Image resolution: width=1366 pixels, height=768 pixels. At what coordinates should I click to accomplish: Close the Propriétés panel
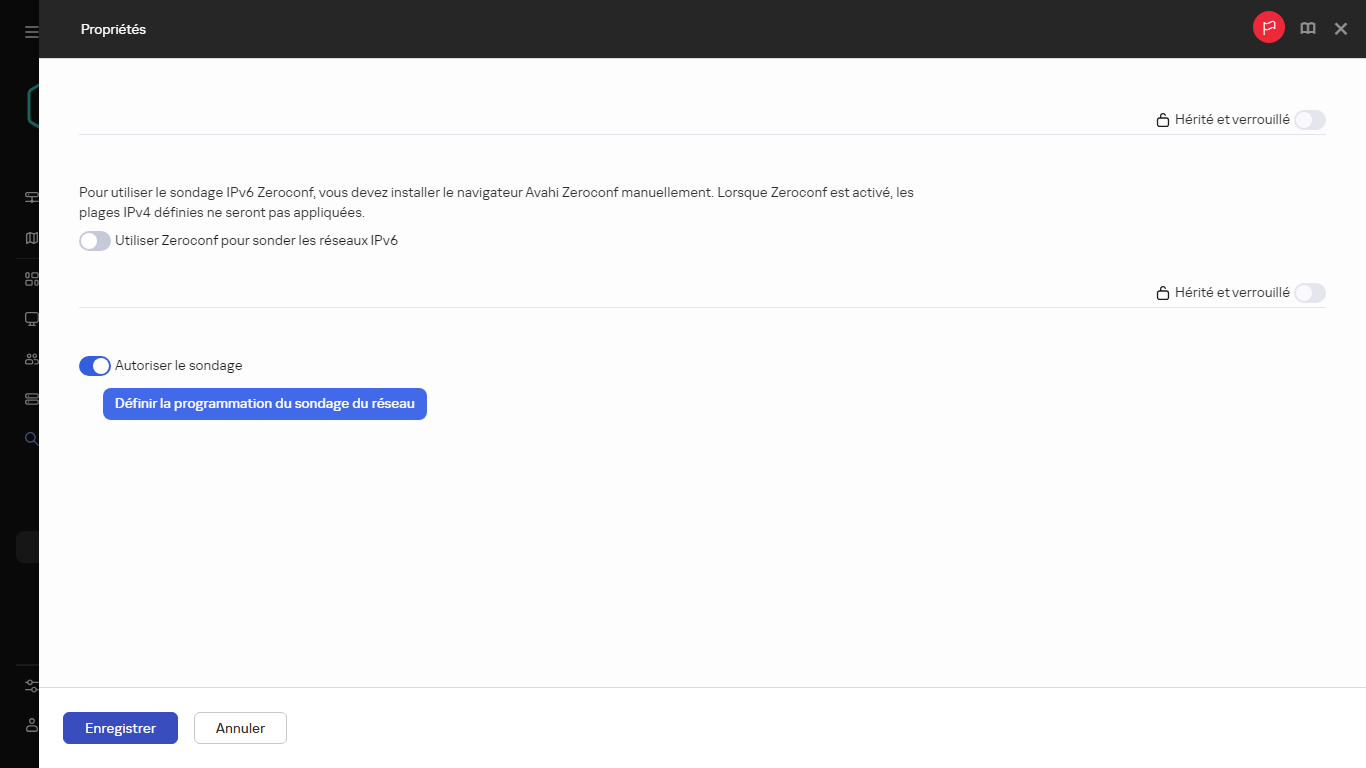pos(1341,29)
